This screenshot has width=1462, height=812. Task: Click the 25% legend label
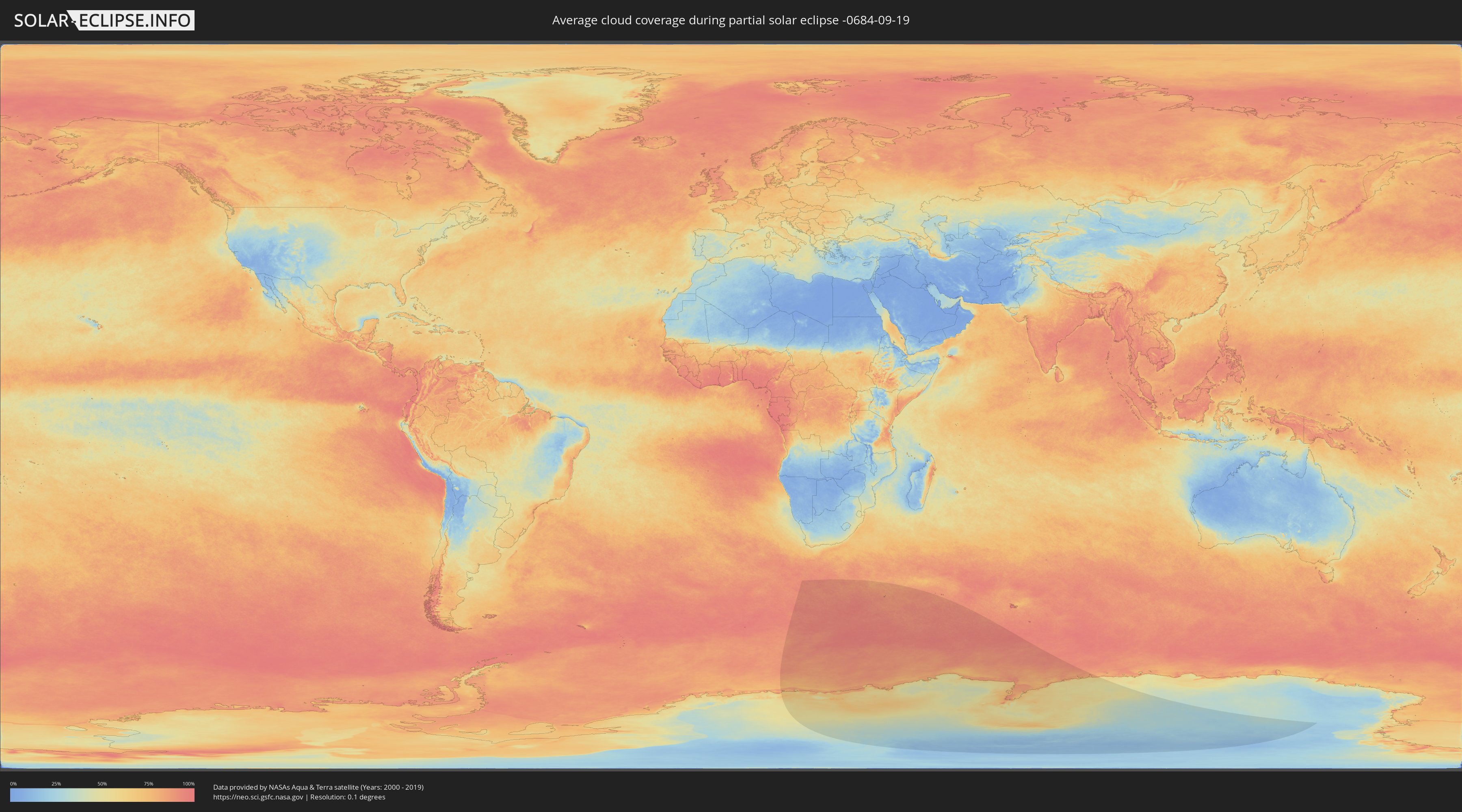pos(56,784)
